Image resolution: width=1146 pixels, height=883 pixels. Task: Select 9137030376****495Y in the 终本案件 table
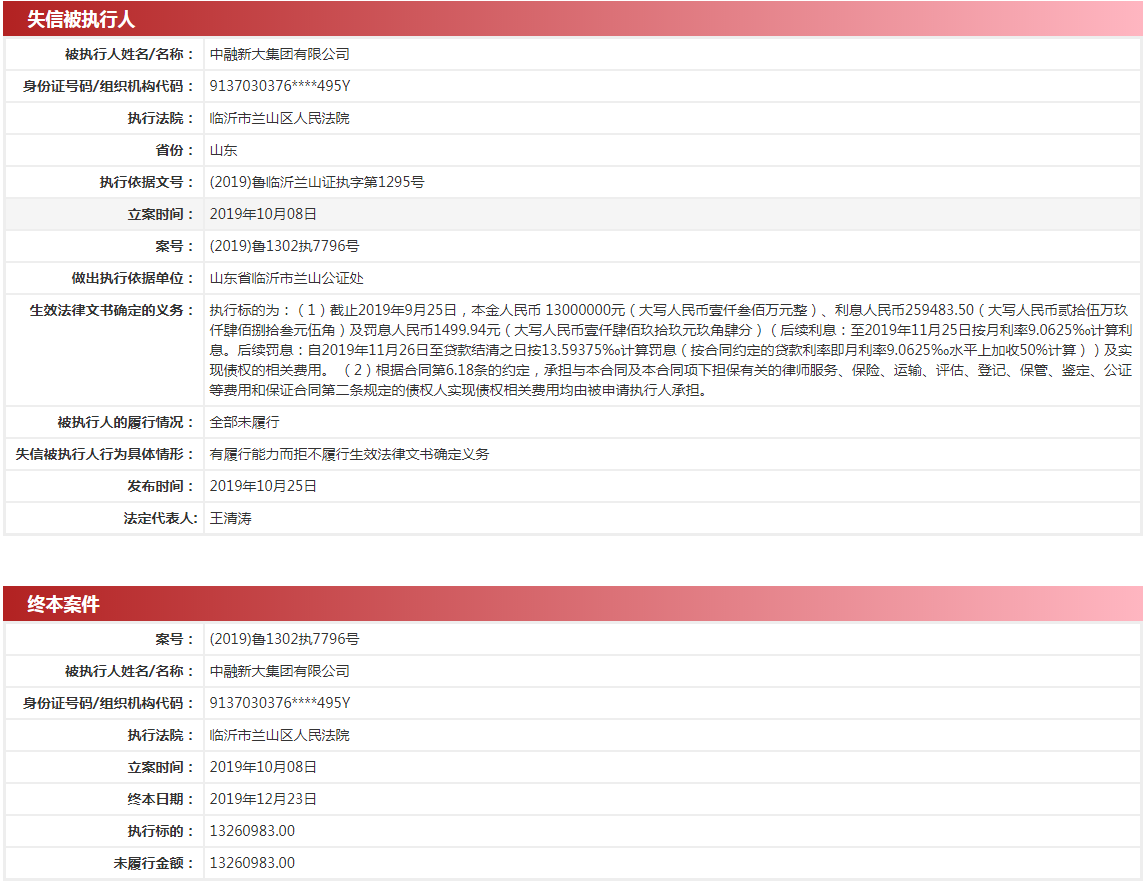coord(280,703)
